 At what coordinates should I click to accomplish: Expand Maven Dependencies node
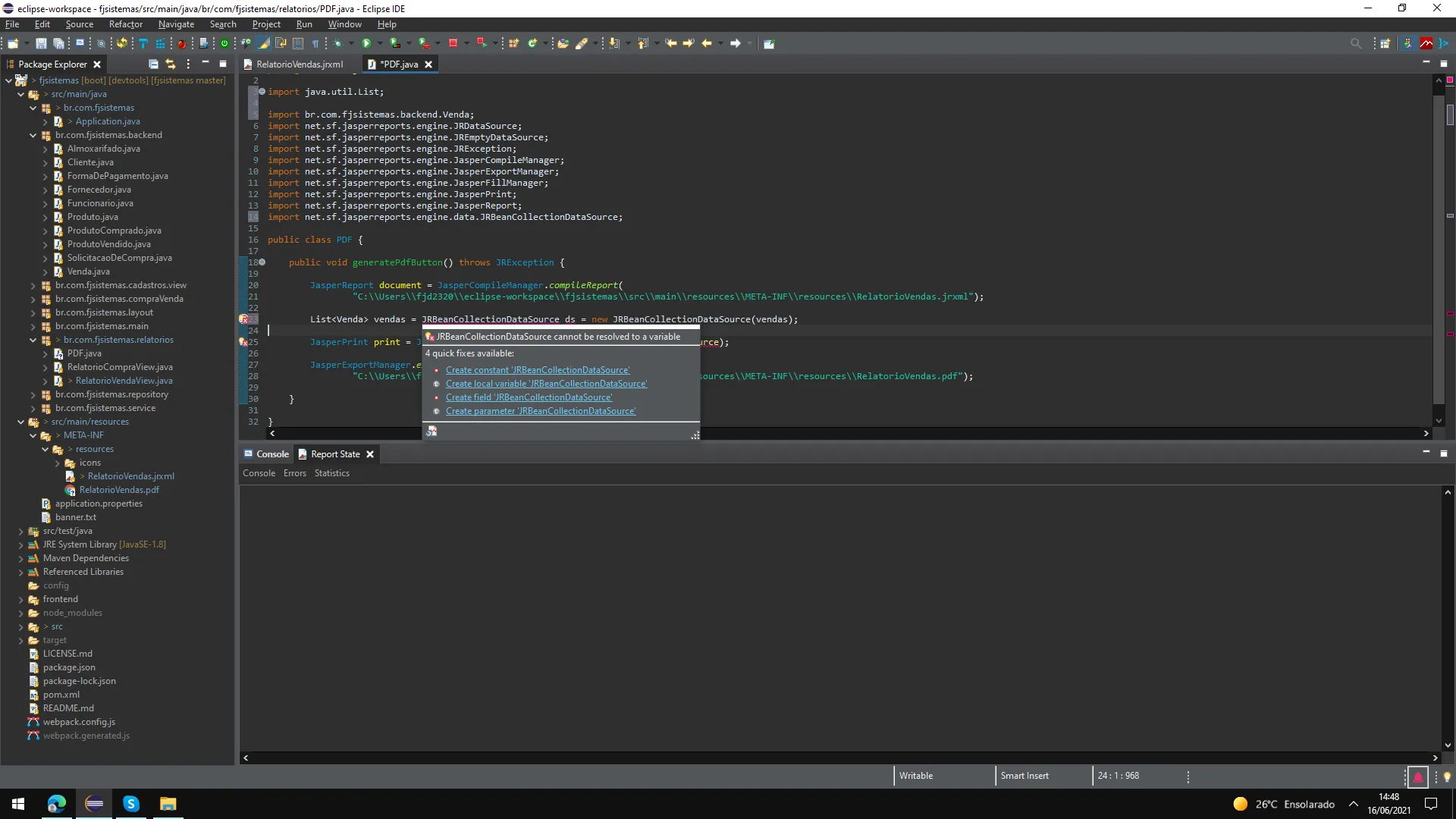pyautogui.click(x=21, y=559)
